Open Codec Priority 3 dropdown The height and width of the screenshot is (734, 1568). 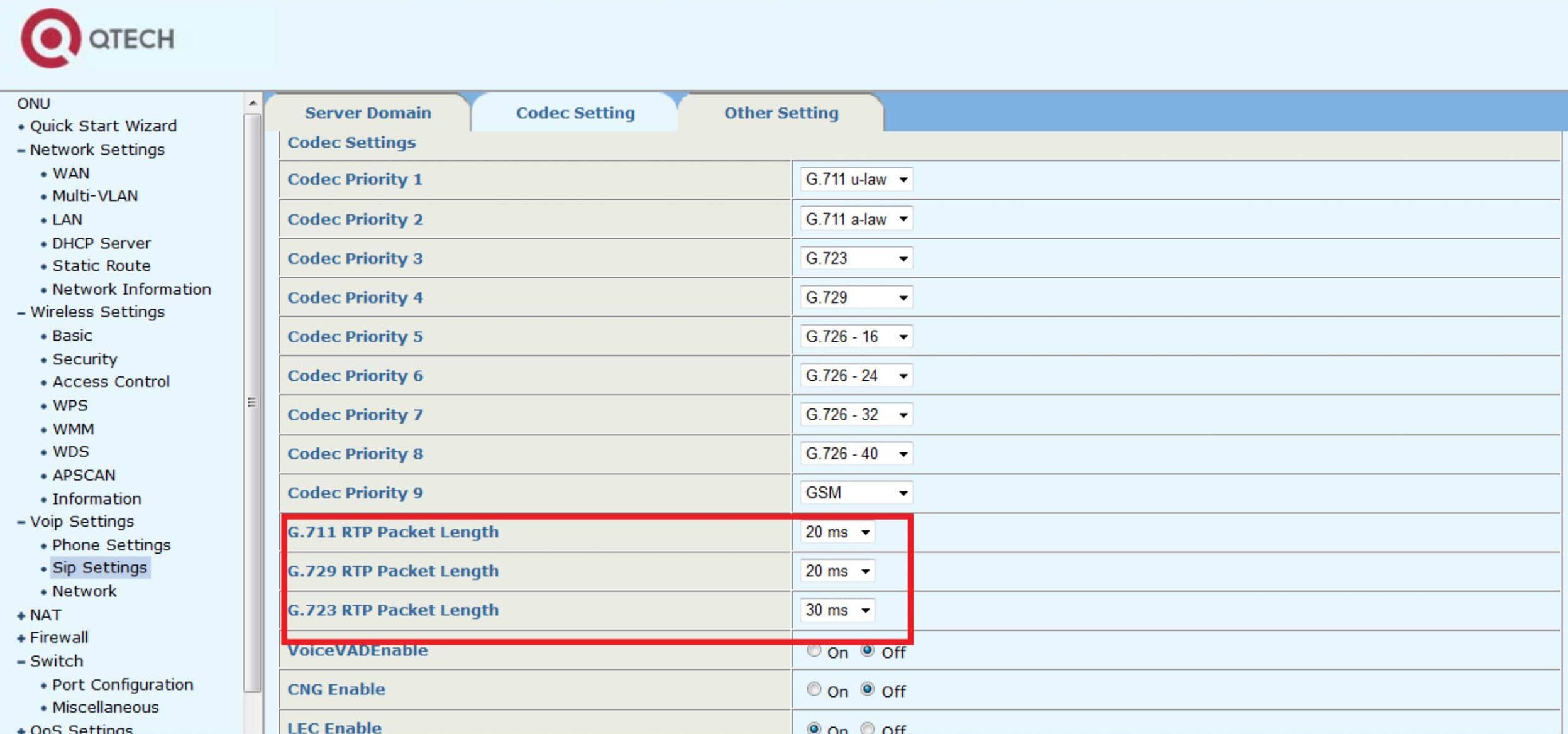click(856, 258)
